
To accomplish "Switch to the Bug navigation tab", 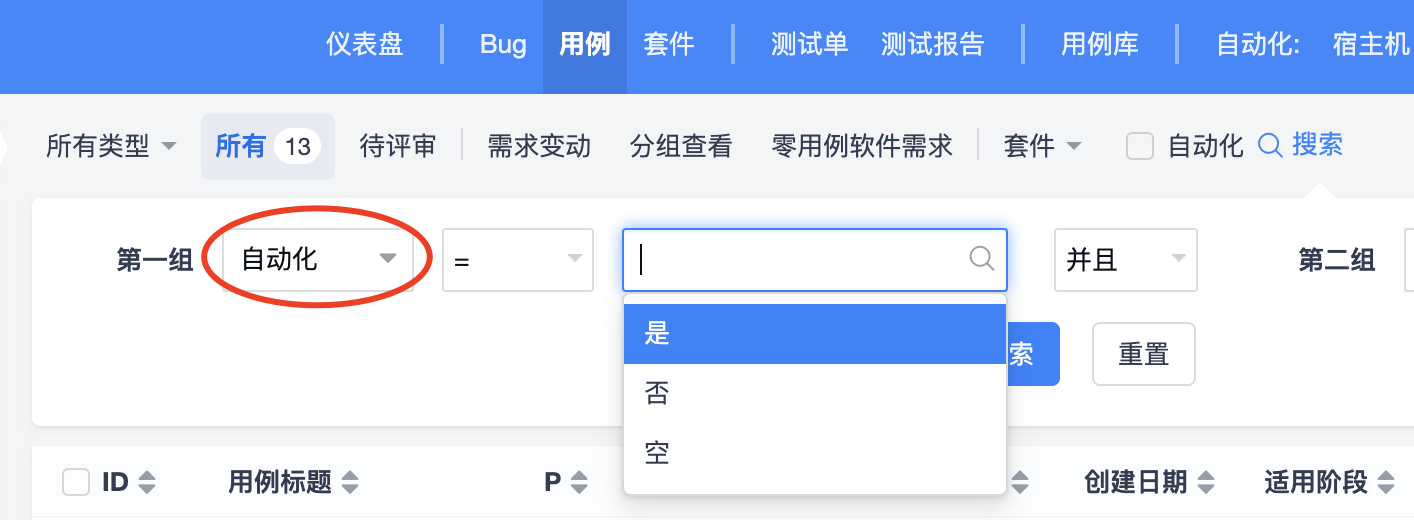I will [503, 45].
